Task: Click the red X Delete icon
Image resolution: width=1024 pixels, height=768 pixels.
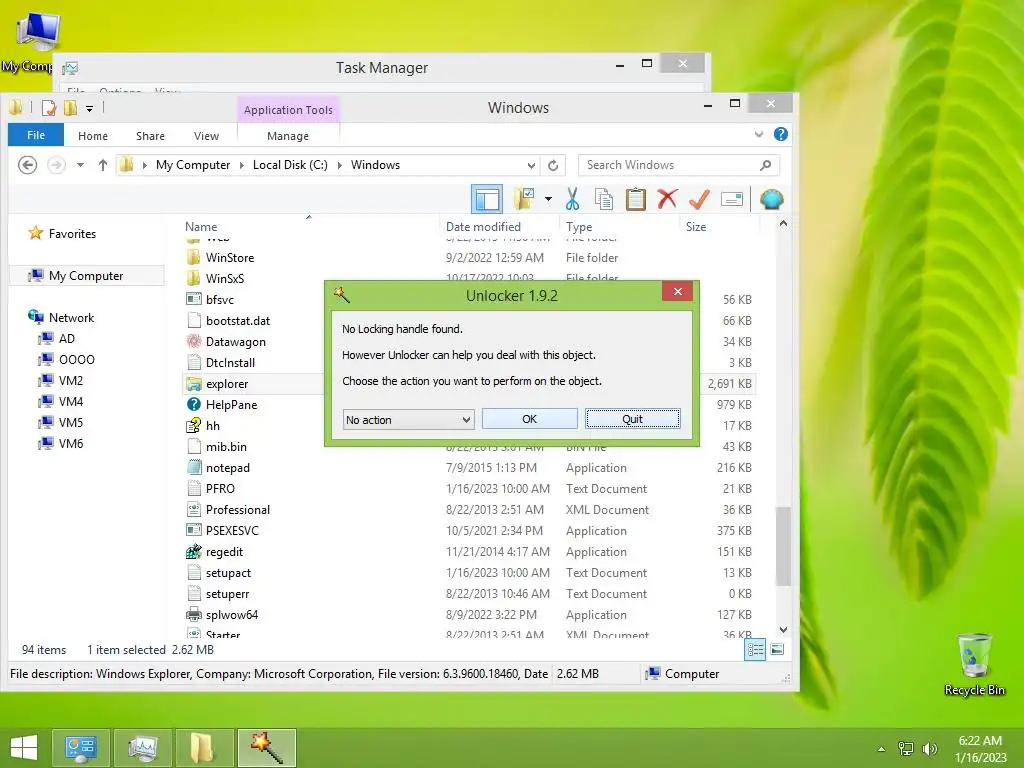Action: tap(667, 199)
